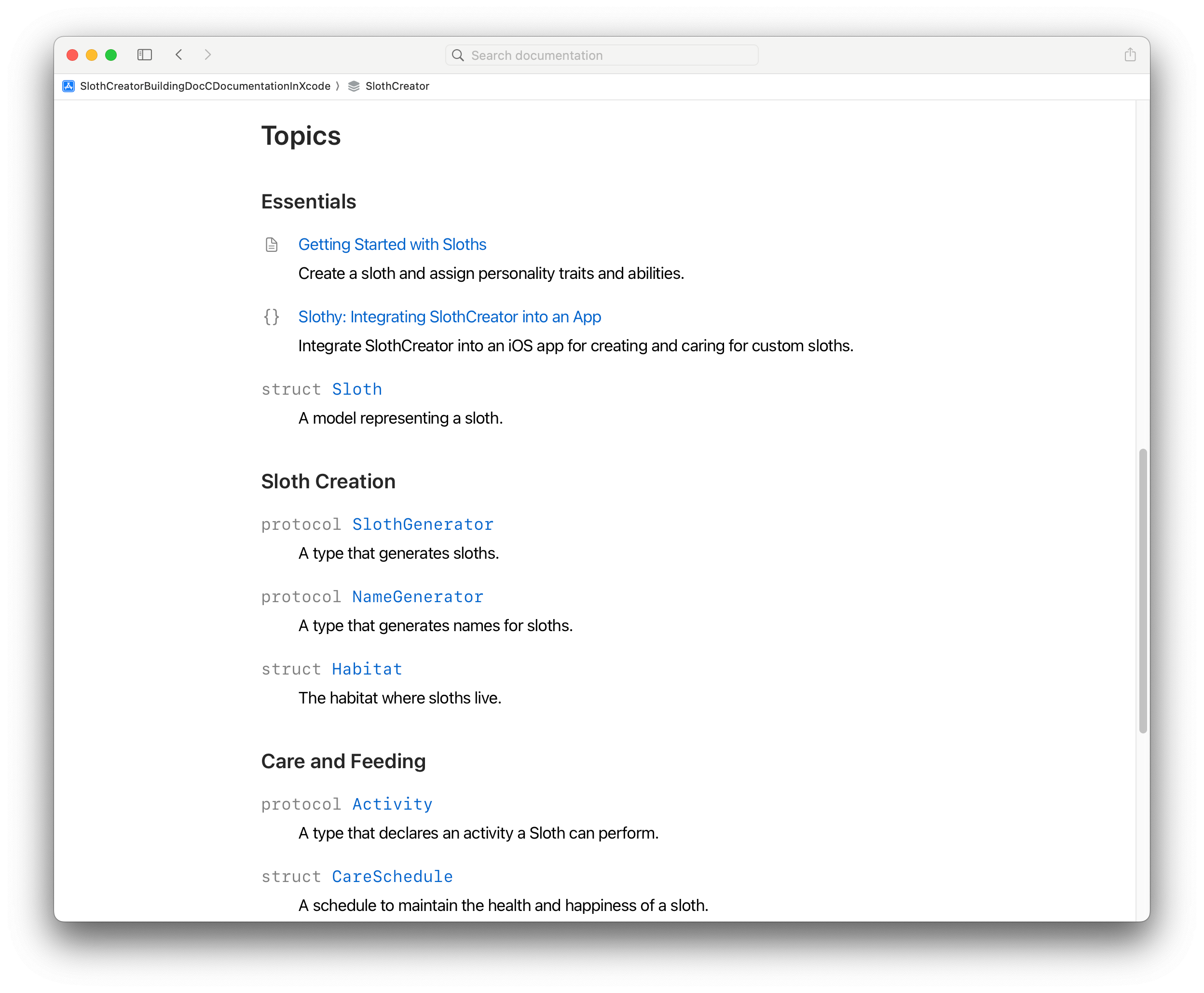Screen dimensions: 1204x993
Task: Open the SlothGenerator protocol link
Action: coord(423,524)
